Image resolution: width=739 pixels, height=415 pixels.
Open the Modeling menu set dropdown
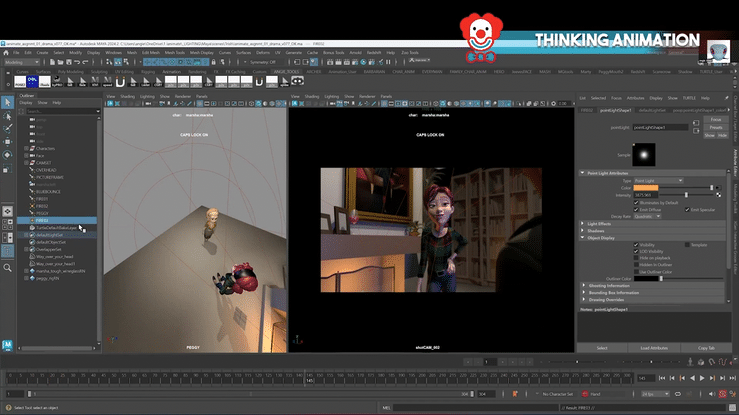[22, 62]
